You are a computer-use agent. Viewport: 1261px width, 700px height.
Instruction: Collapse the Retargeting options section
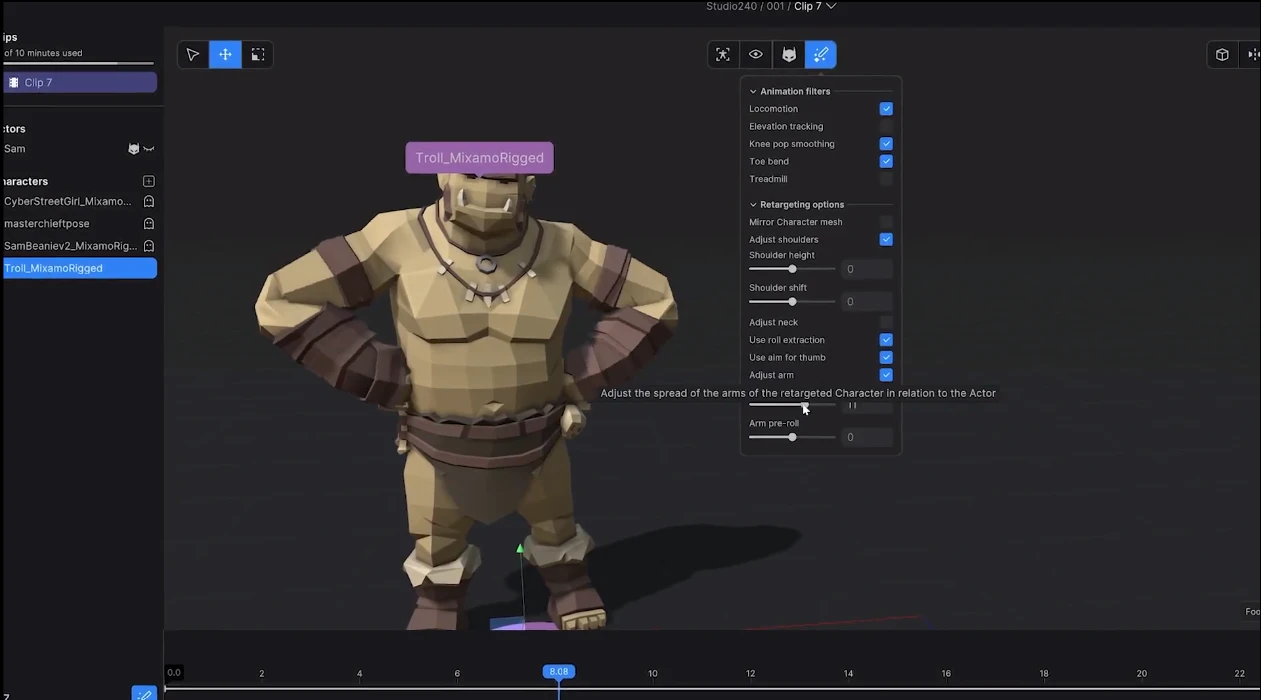tap(753, 204)
